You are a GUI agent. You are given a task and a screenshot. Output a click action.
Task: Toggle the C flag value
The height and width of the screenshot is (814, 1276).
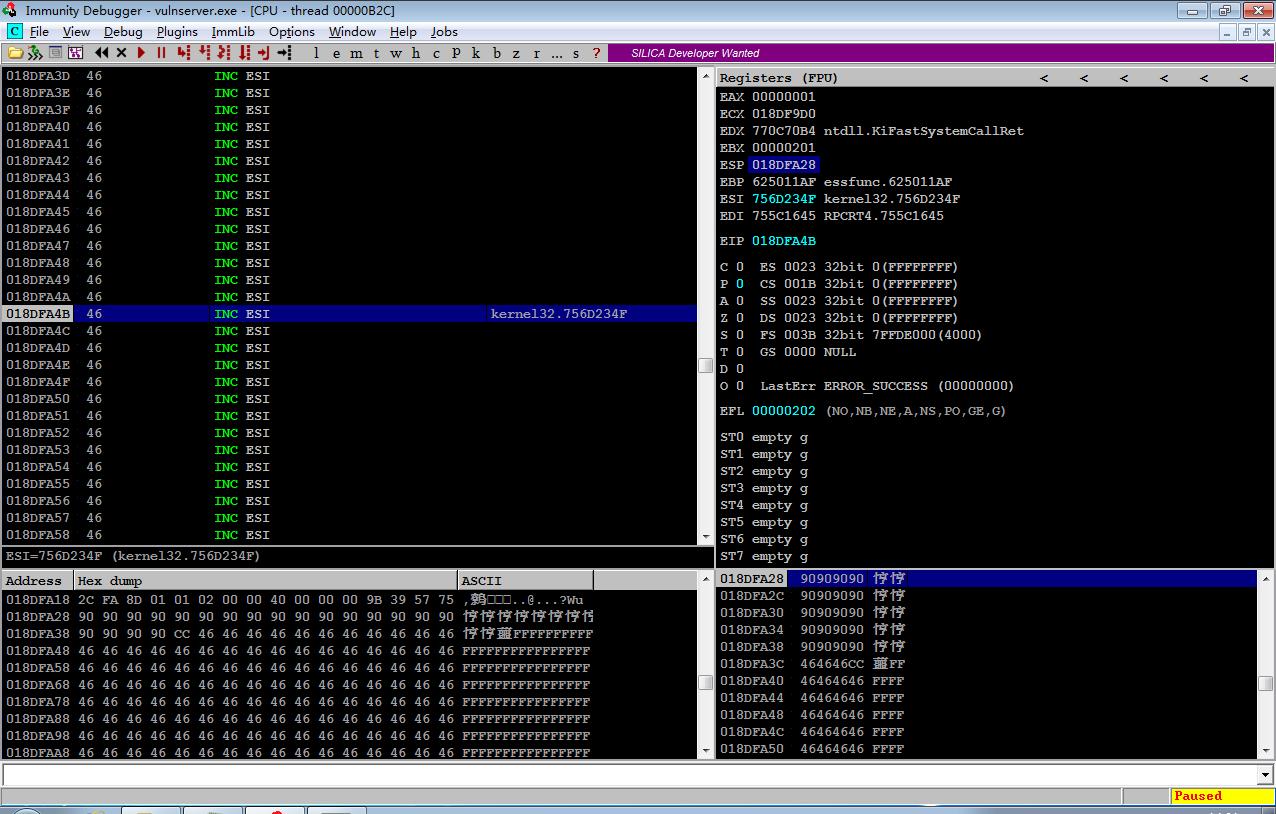click(740, 267)
